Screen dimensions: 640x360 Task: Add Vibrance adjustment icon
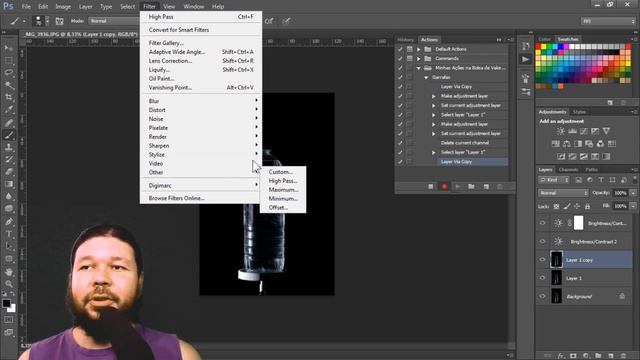coord(606,131)
